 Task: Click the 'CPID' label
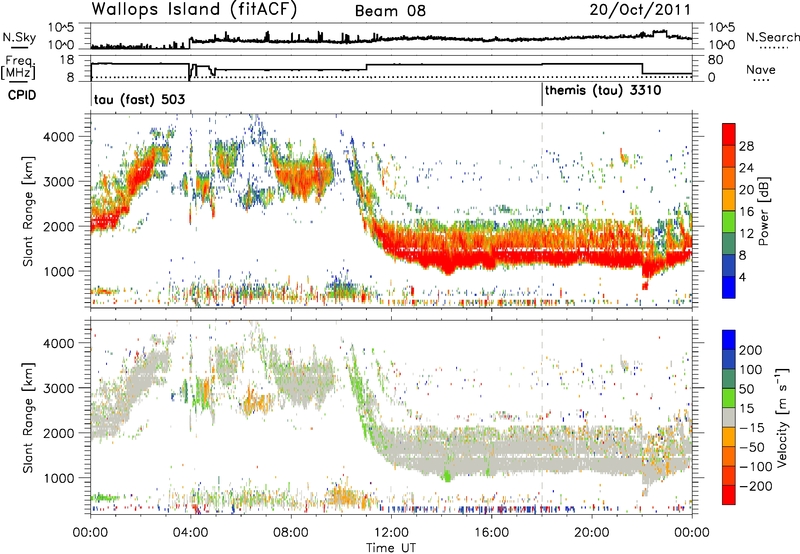[x=22, y=95]
